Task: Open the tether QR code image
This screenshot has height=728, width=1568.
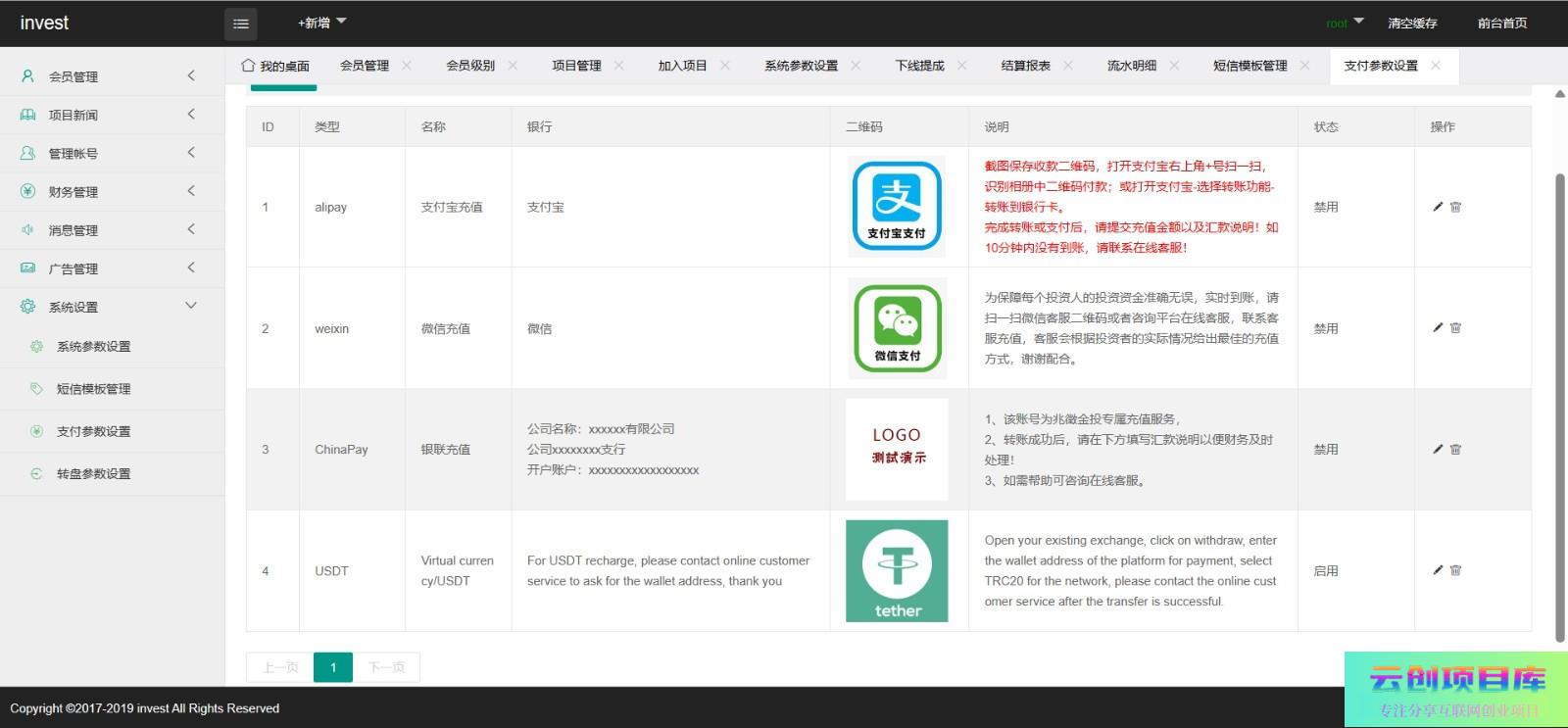Action: pos(897,571)
